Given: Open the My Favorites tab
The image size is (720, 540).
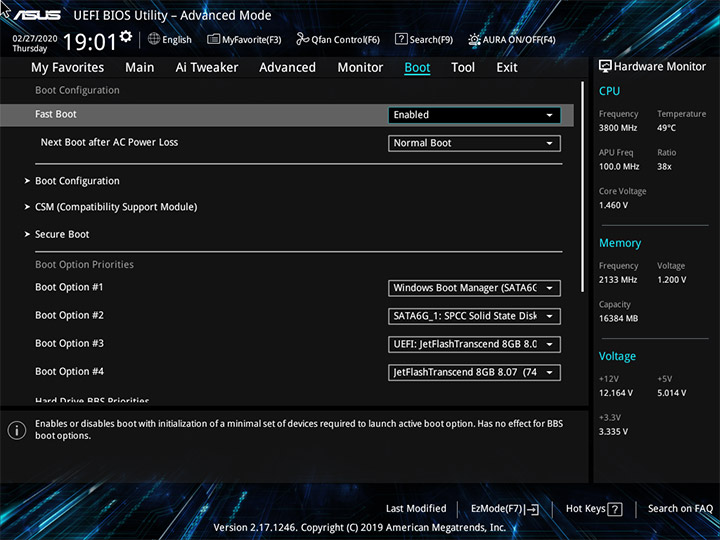Looking at the screenshot, I should (x=68, y=68).
